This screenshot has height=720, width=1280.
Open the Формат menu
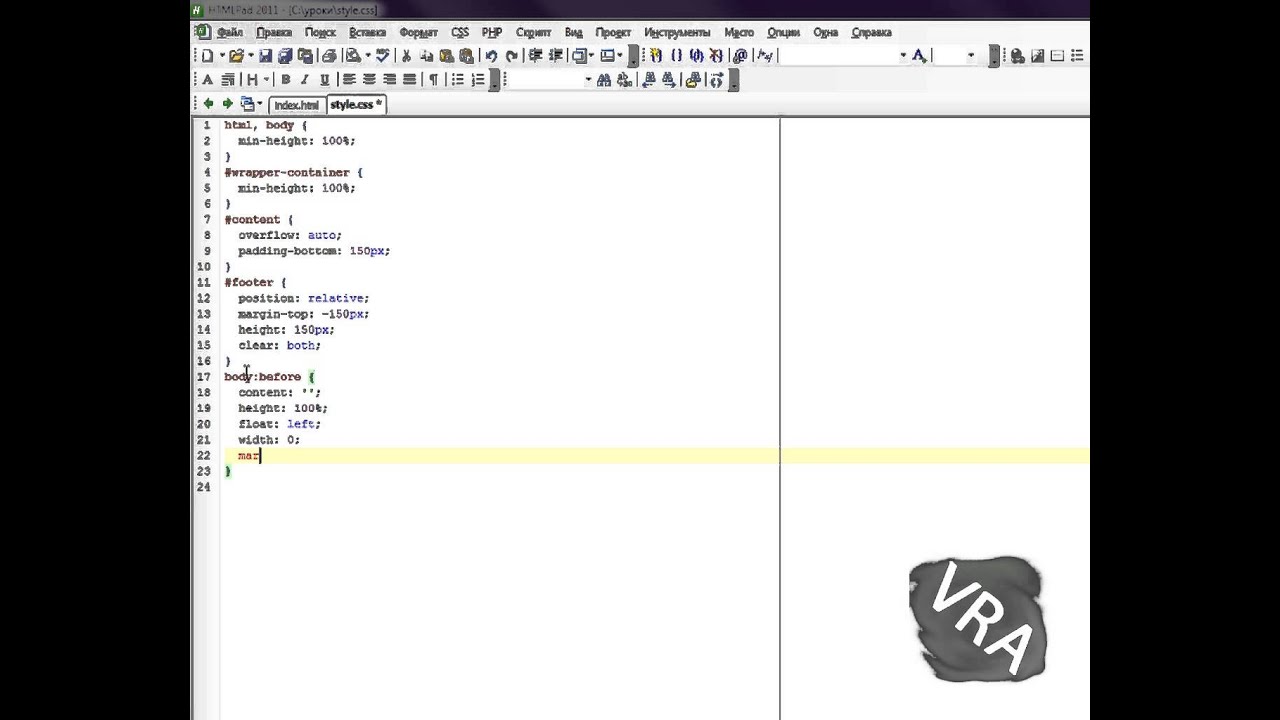pos(418,32)
